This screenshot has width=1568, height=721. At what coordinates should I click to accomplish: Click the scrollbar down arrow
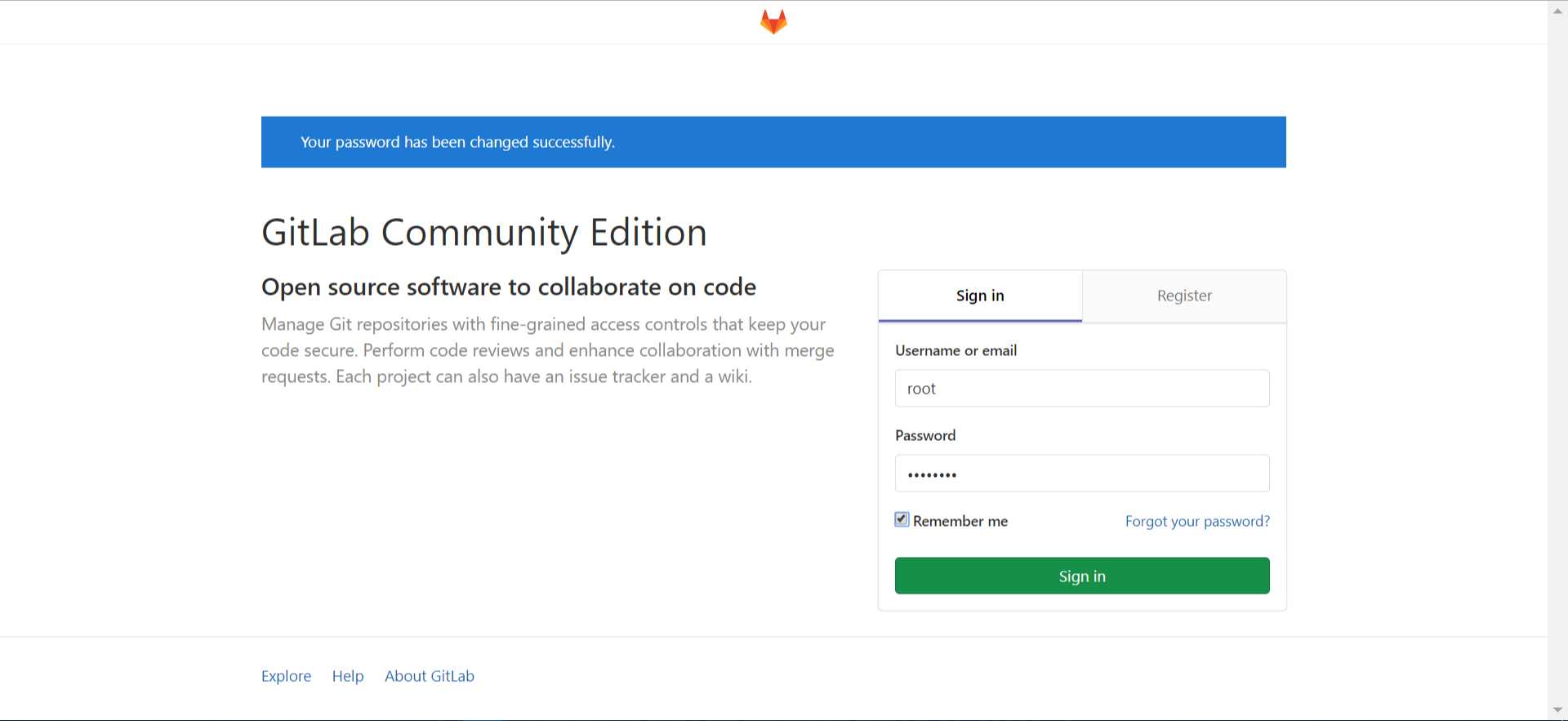point(1557,710)
